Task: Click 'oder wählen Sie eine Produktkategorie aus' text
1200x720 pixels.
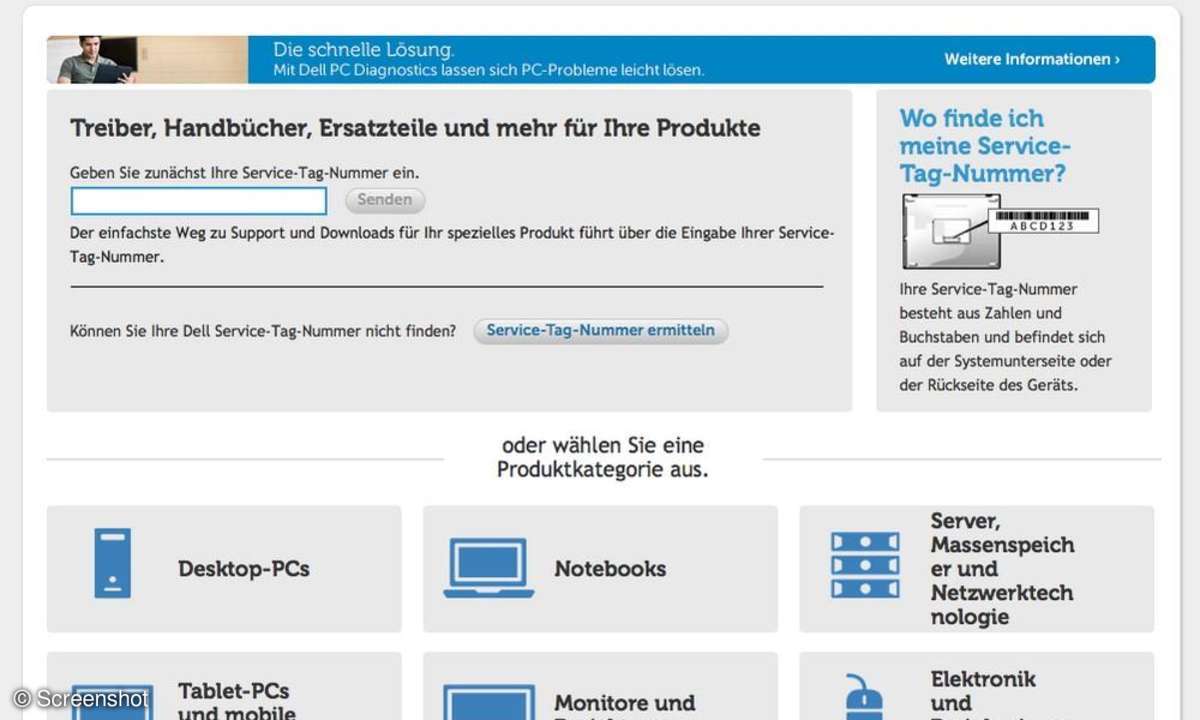Action: pos(603,457)
